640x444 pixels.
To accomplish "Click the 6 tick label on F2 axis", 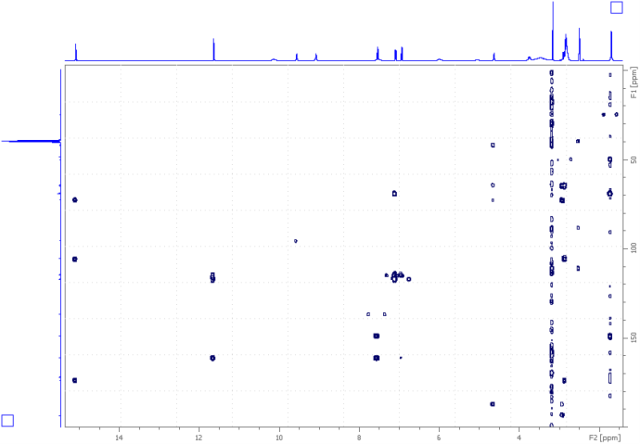I will [438, 437].
